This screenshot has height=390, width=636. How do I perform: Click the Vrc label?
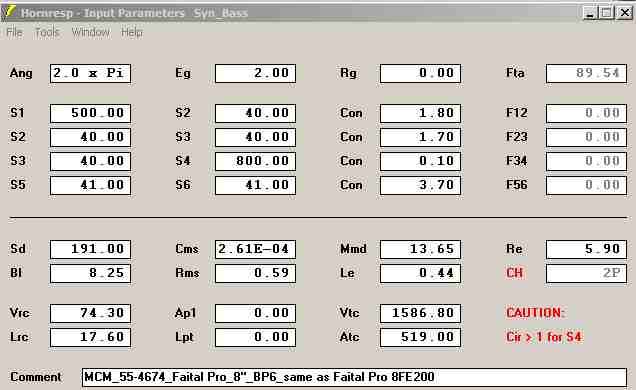click(19, 313)
